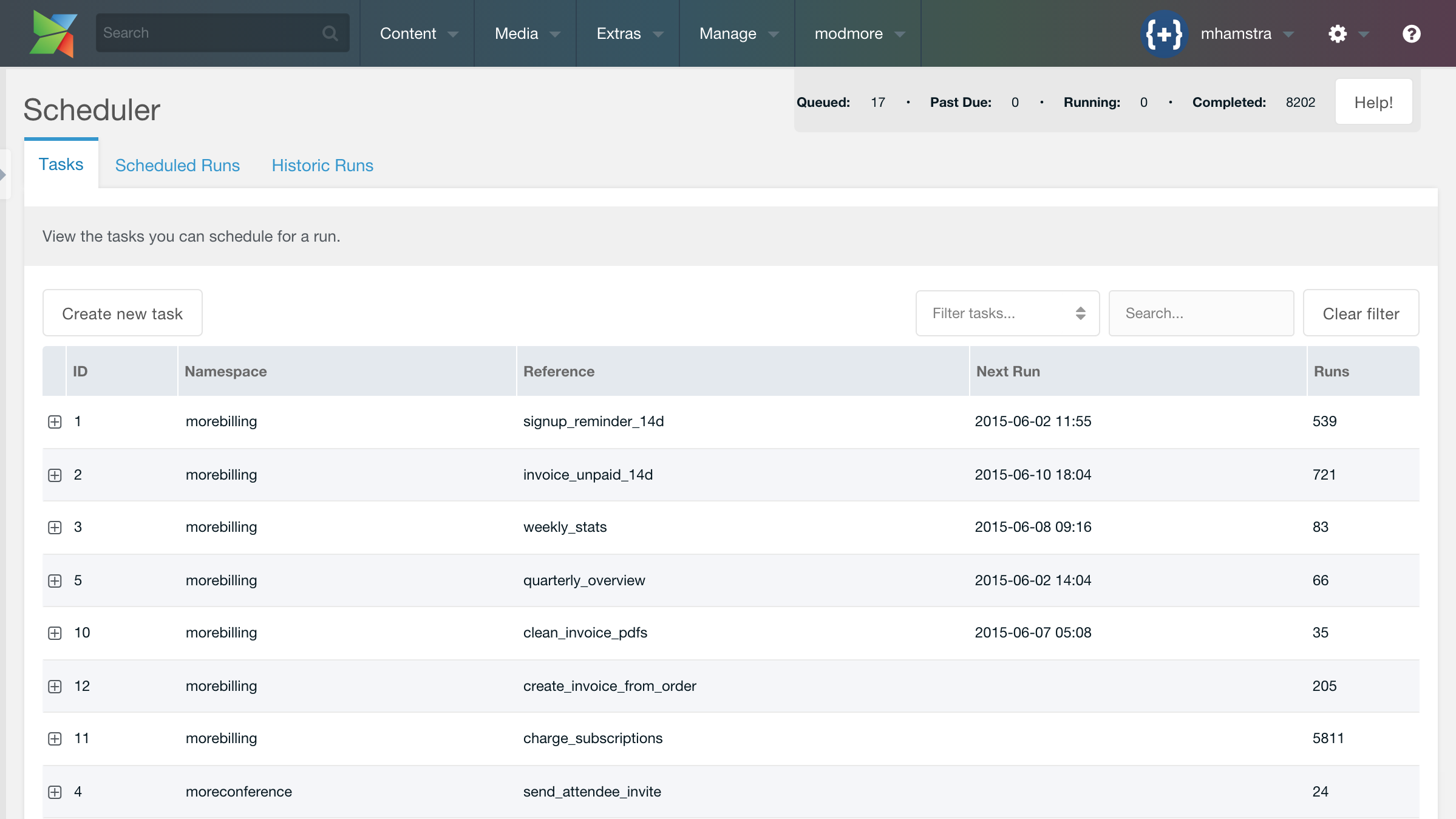1456x819 pixels.
Task: Sort by the Reference column header
Action: pos(743,372)
